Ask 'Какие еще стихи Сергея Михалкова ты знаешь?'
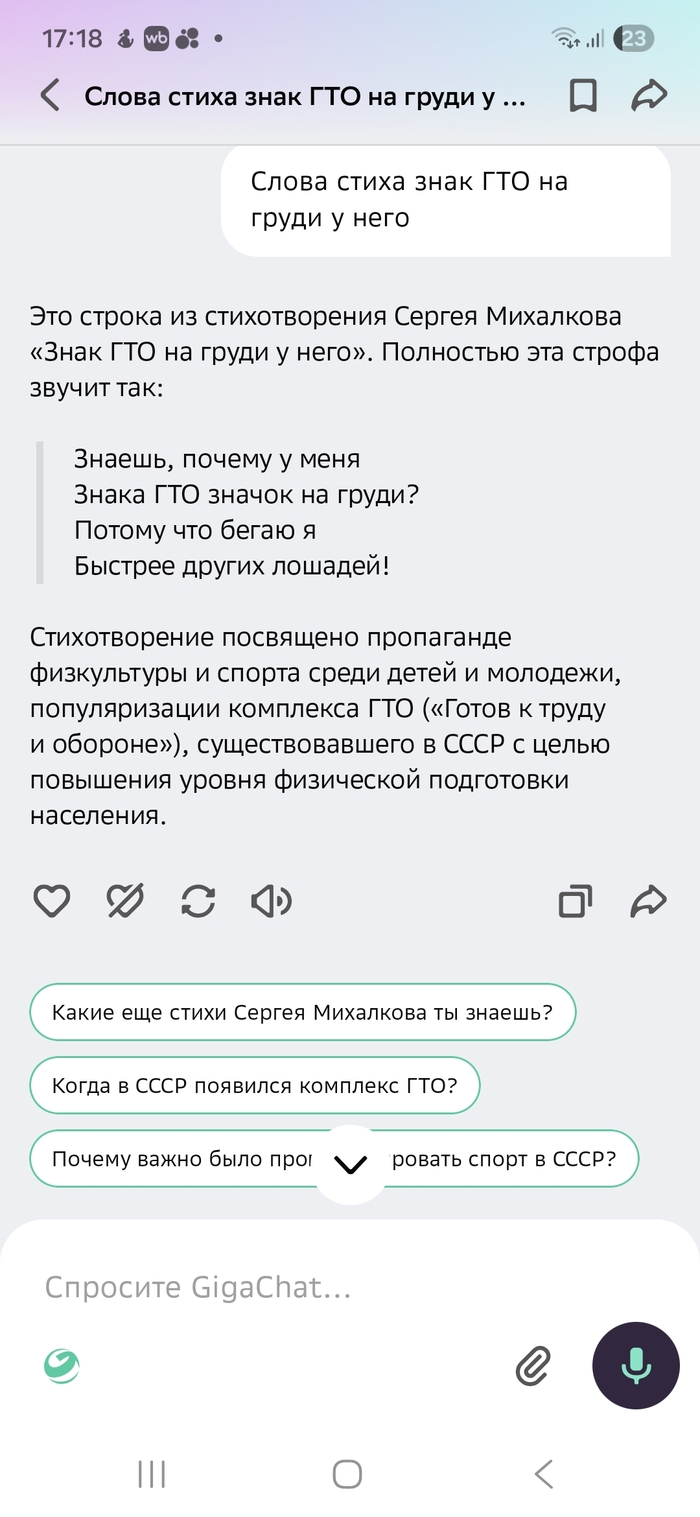Image resolution: width=700 pixels, height=1517 pixels. [303, 1012]
